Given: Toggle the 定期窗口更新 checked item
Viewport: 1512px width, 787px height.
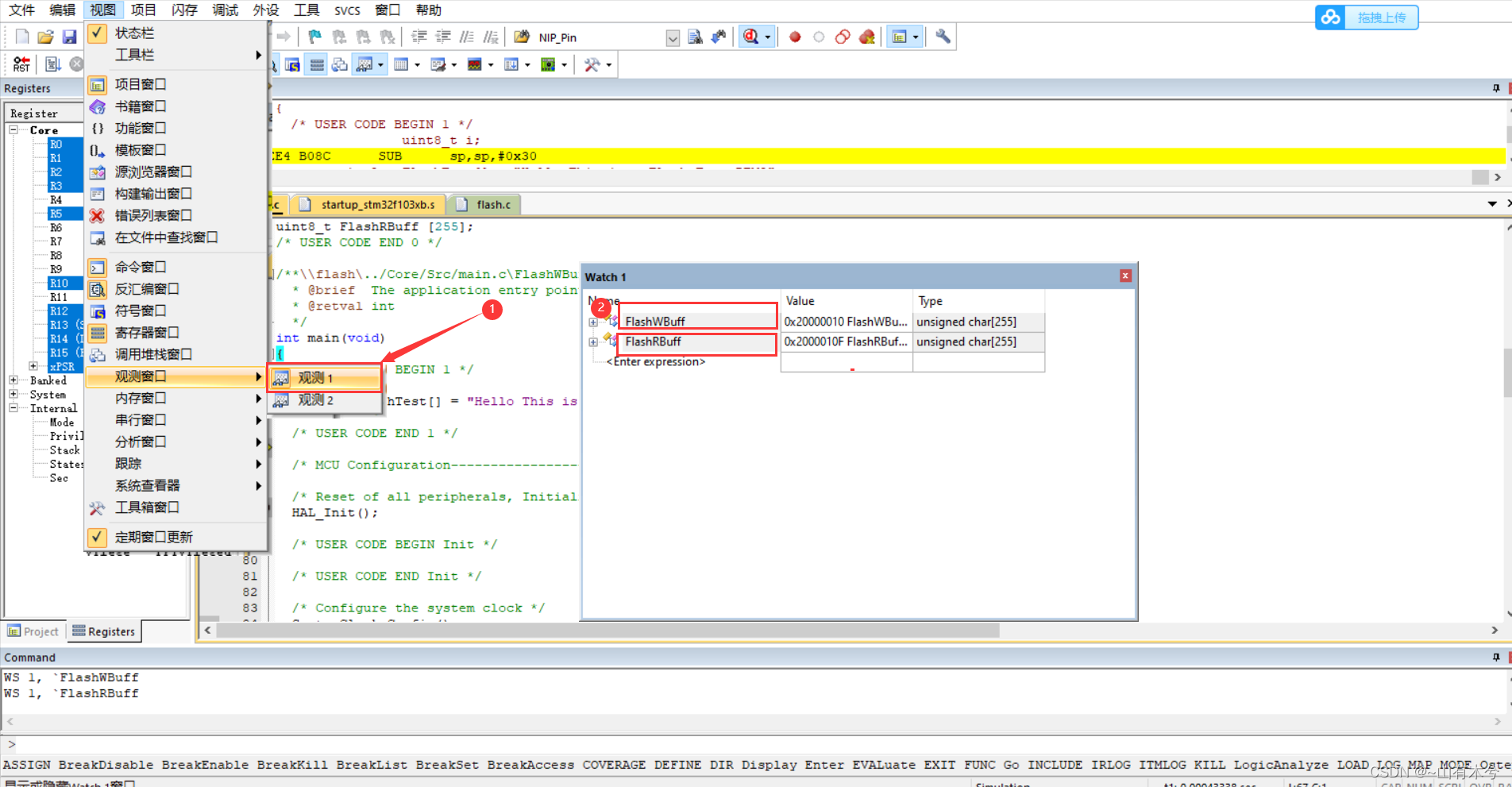Looking at the screenshot, I should (x=97, y=537).
